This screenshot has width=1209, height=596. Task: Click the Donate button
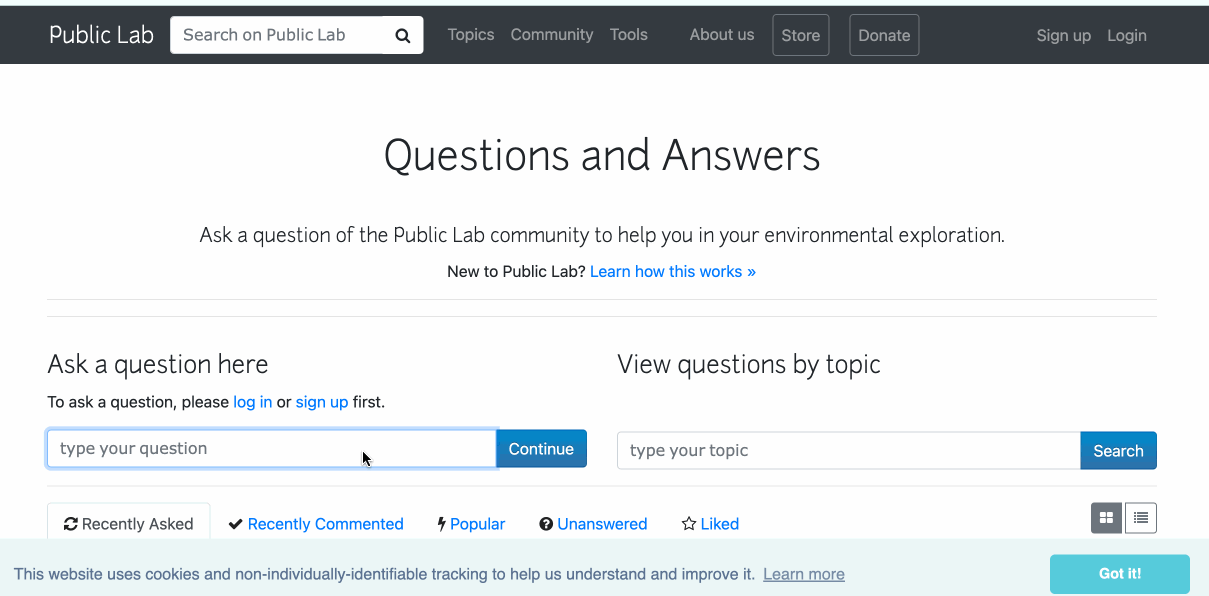point(883,34)
